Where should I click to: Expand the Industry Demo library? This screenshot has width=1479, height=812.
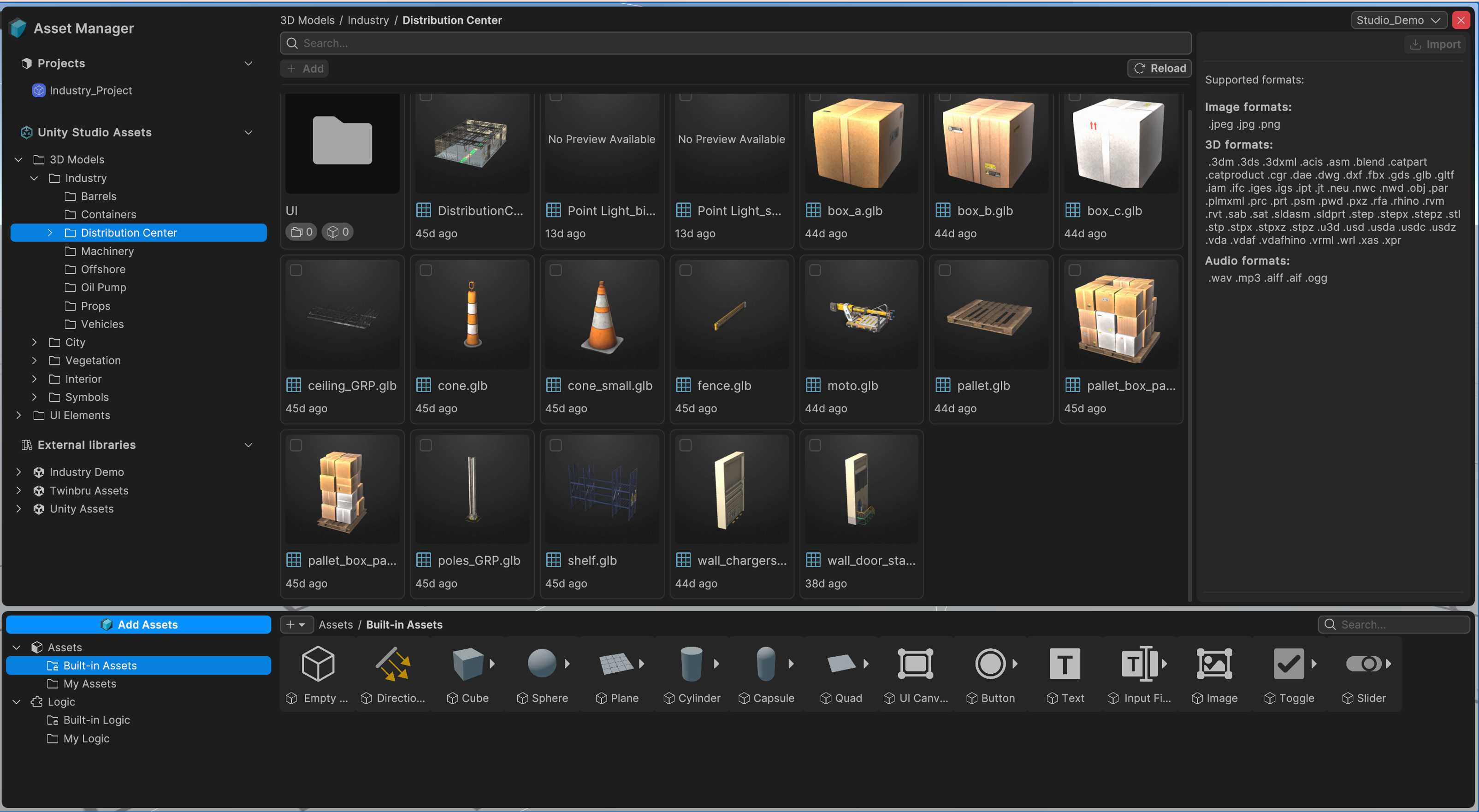coord(19,472)
